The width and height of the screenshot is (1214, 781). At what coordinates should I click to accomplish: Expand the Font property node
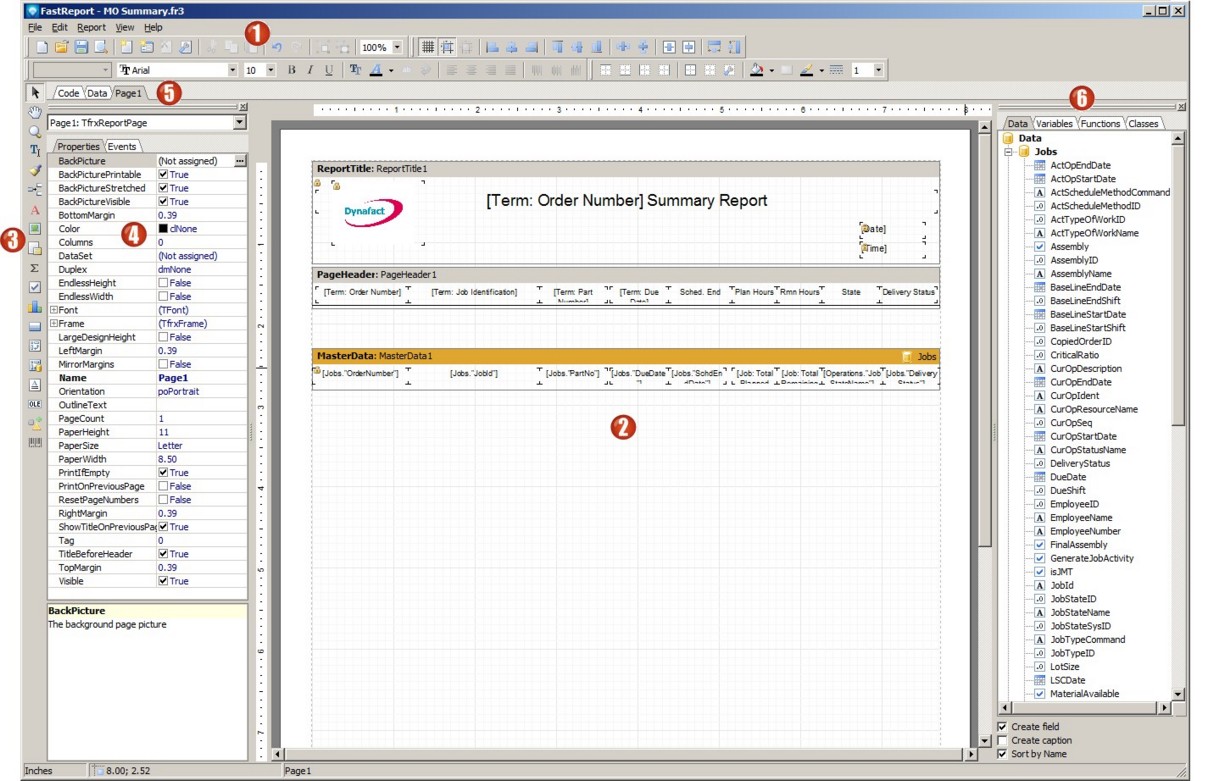point(53,310)
